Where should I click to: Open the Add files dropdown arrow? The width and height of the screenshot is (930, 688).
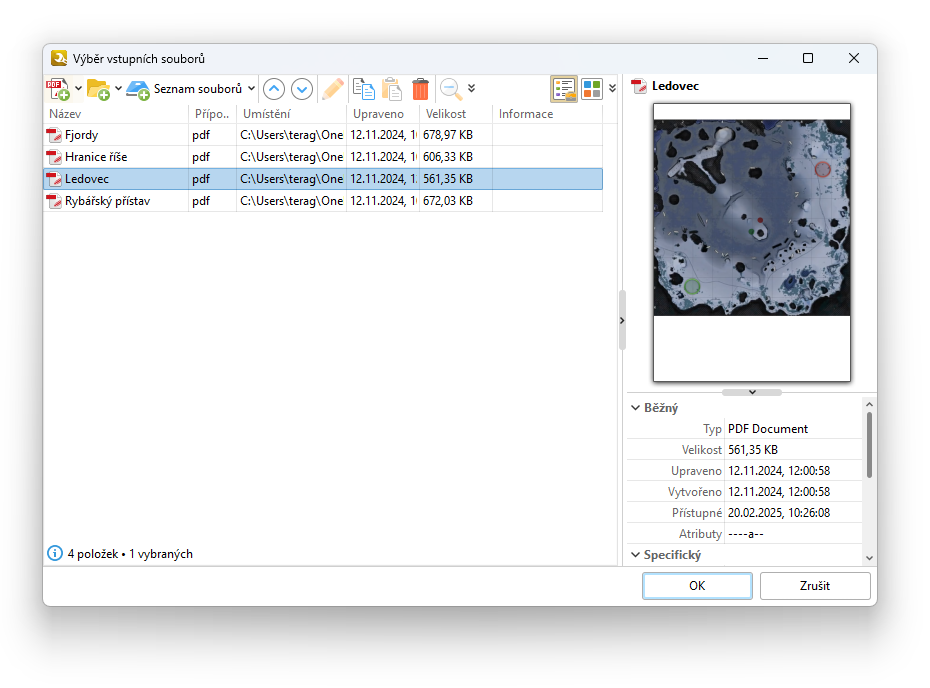[78, 88]
